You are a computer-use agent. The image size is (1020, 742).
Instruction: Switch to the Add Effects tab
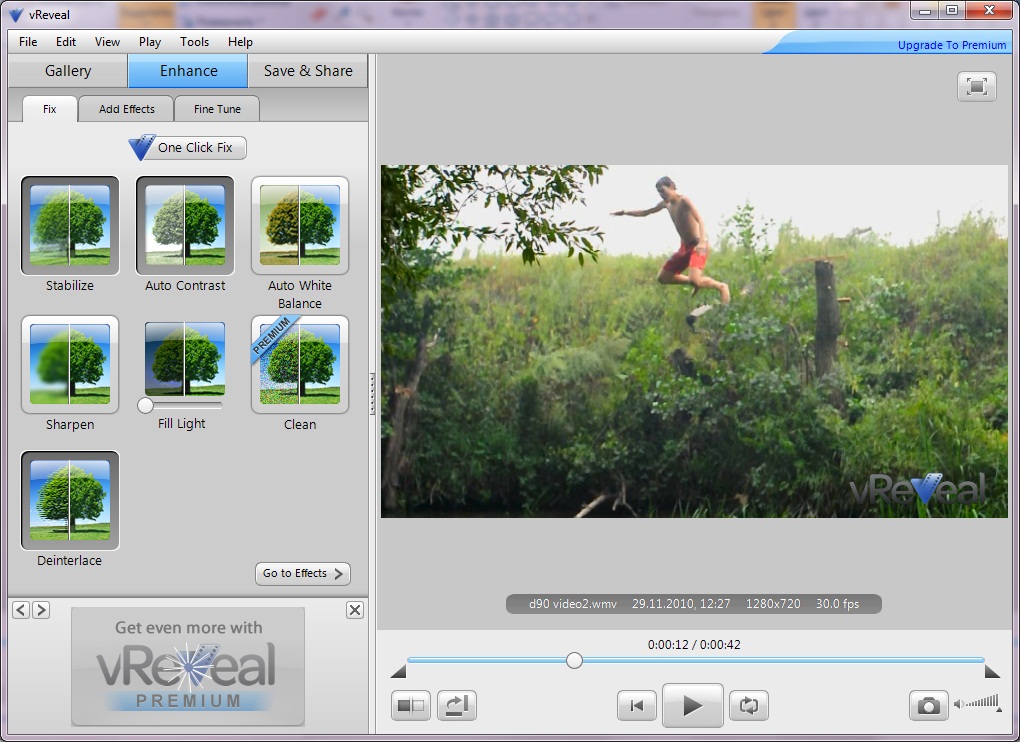(x=127, y=109)
